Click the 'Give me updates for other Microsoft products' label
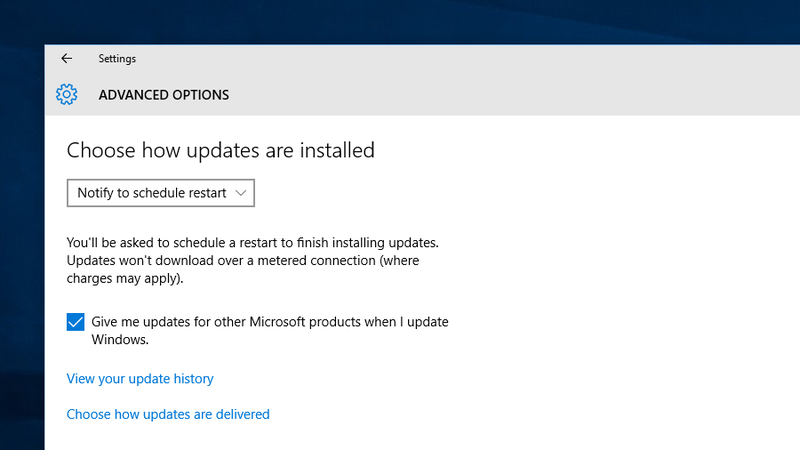 coord(270,331)
